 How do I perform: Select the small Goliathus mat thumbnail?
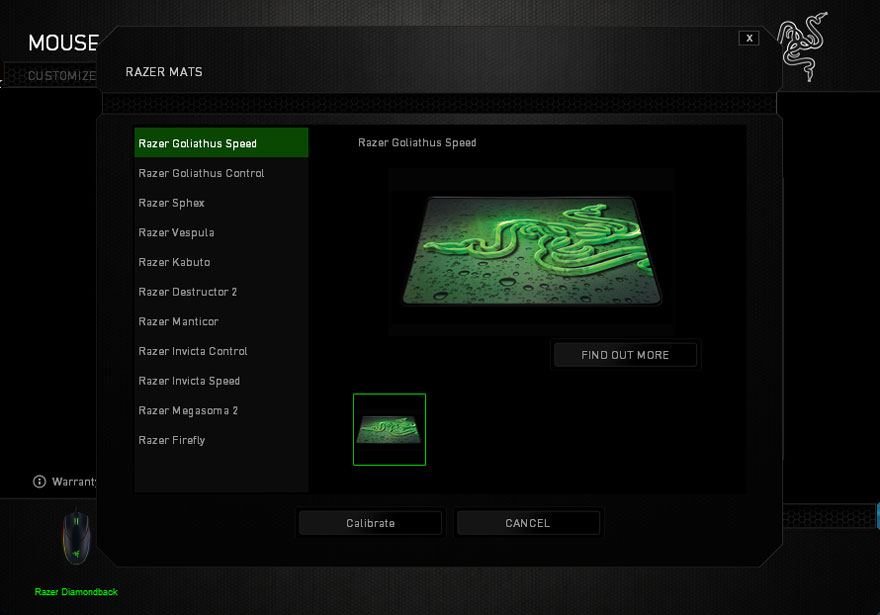(389, 430)
